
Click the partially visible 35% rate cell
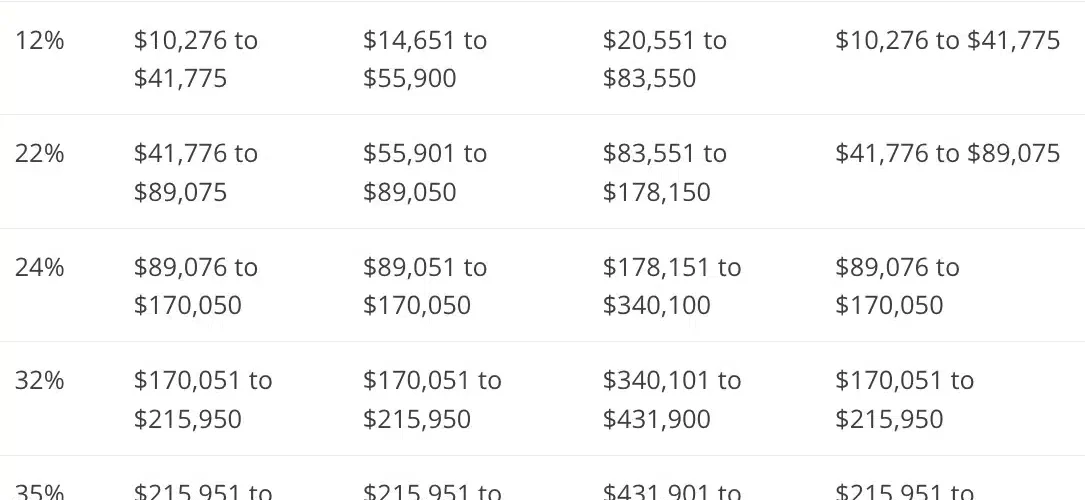(40, 491)
